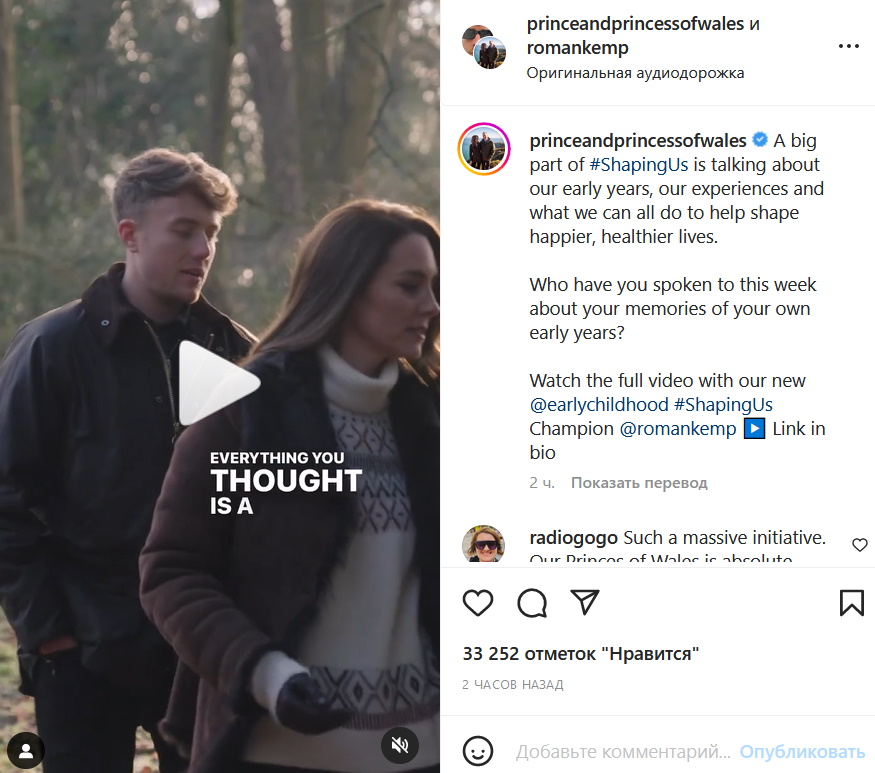
Task: Open emoji picker in comment box
Action: point(478,751)
